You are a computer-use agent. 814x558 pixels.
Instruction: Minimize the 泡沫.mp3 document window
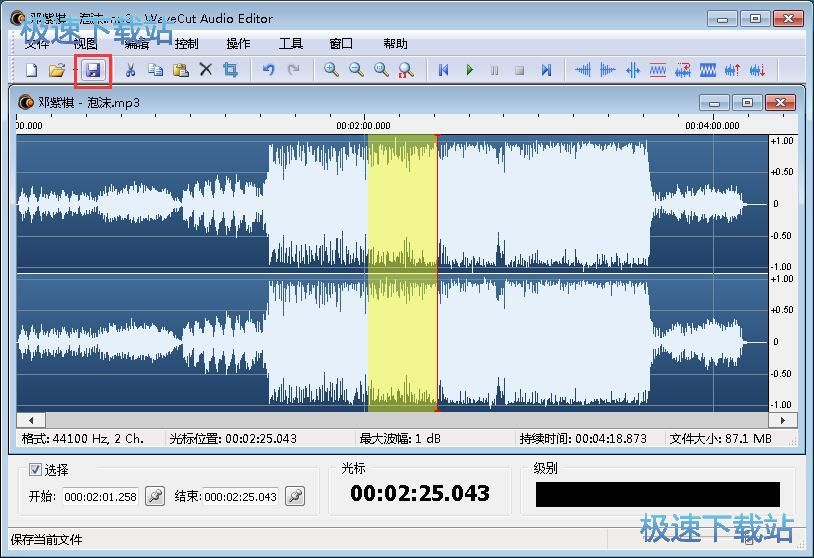click(x=714, y=103)
